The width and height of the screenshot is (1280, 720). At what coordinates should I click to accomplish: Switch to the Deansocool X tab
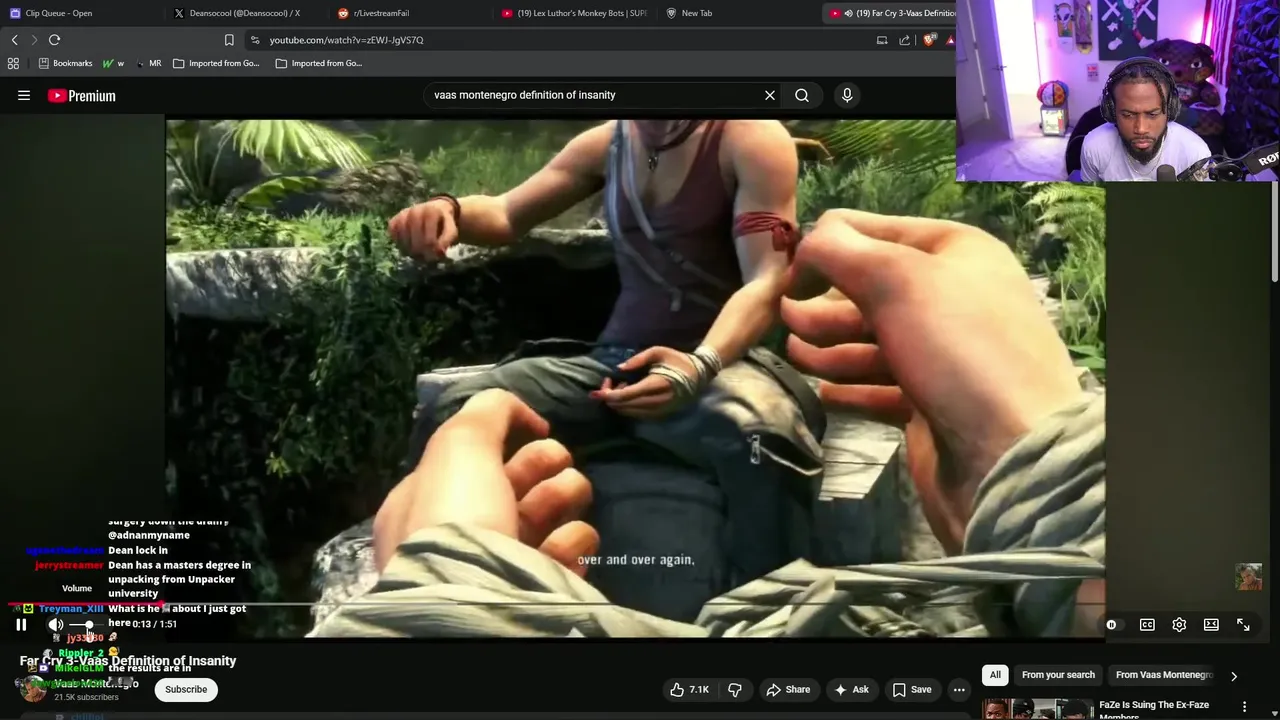coord(245,13)
